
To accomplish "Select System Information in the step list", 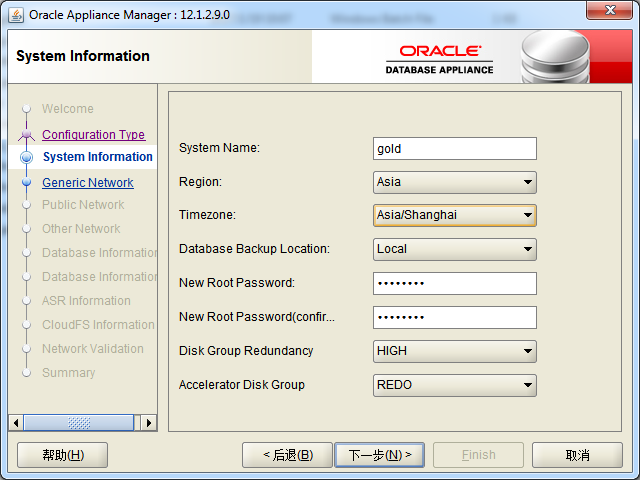I will pyautogui.click(x=98, y=157).
